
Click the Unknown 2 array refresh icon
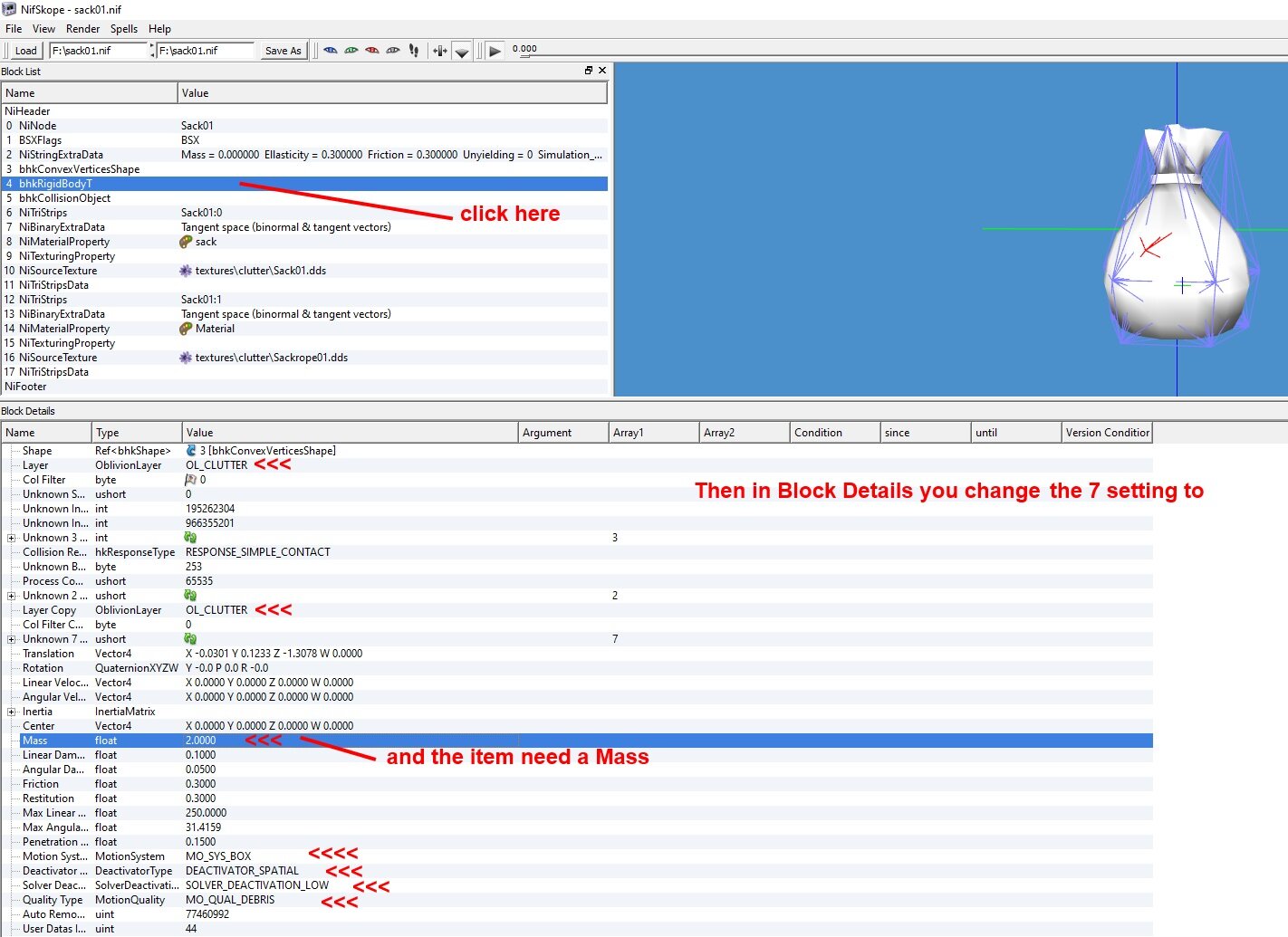click(190, 596)
